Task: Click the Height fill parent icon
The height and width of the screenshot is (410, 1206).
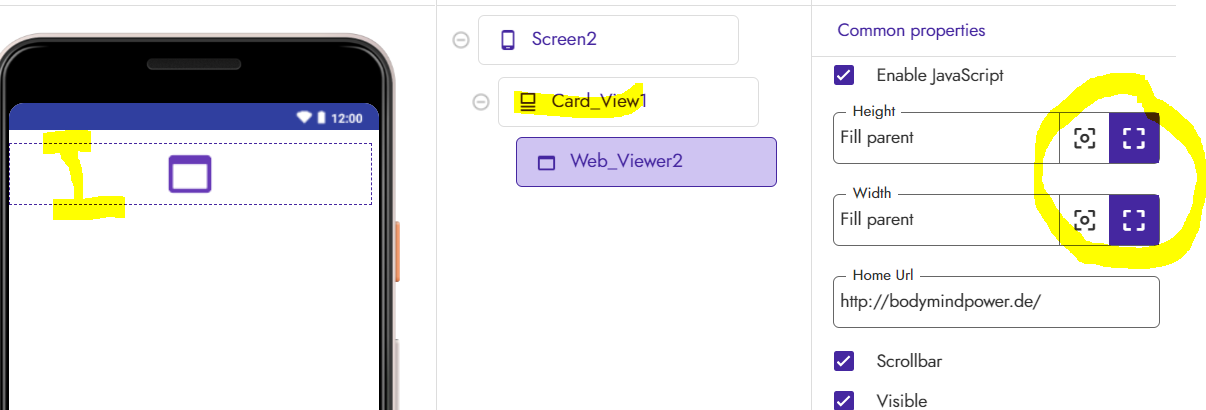Action: [x=1134, y=138]
